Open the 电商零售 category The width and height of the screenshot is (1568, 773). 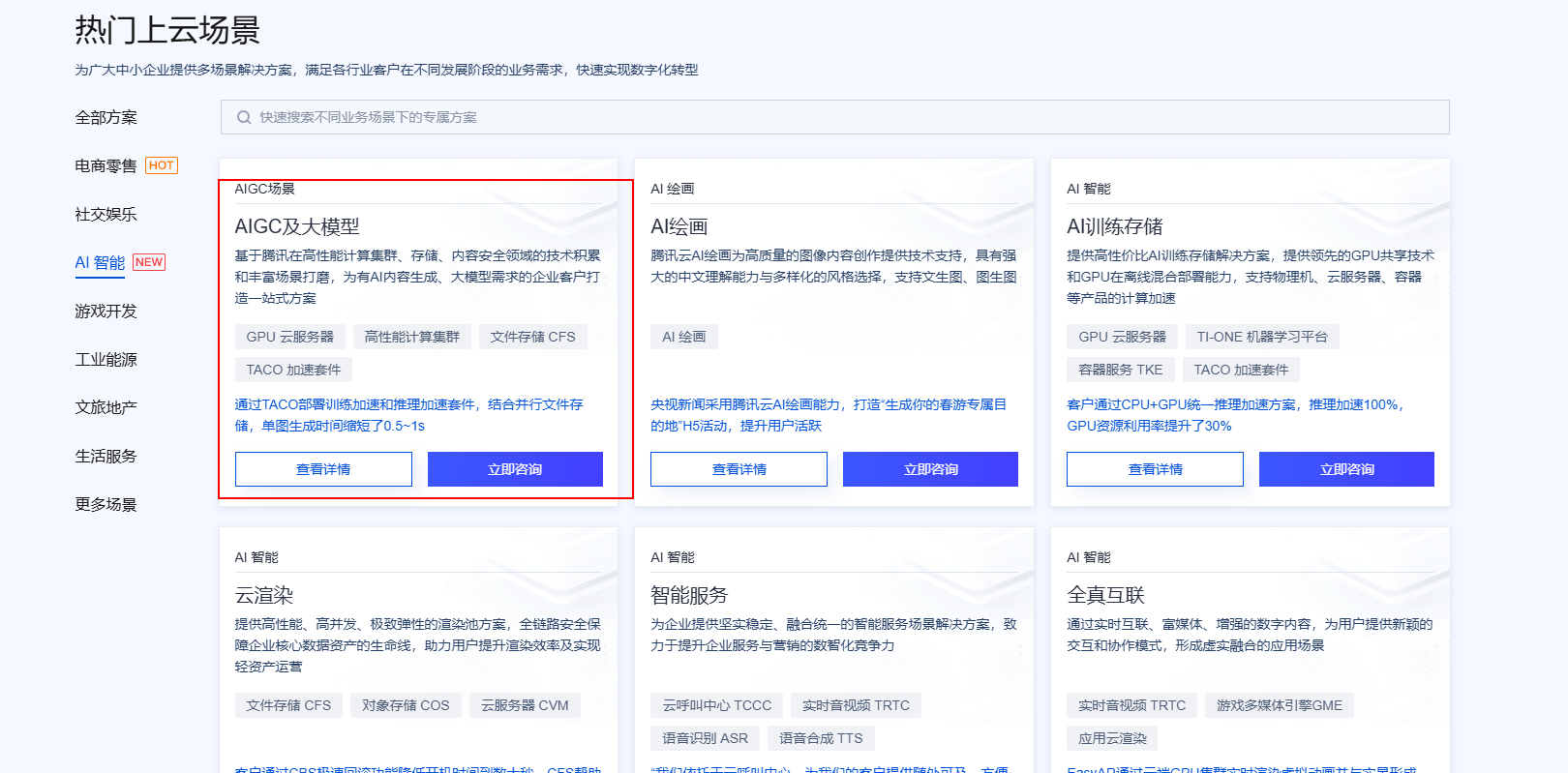(106, 165)
